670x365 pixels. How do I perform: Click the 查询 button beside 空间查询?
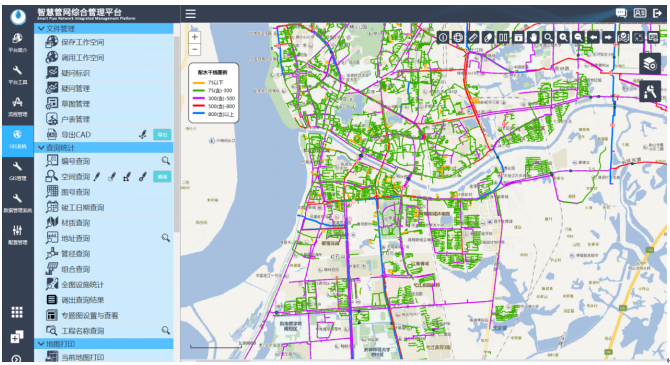point(162,177)
